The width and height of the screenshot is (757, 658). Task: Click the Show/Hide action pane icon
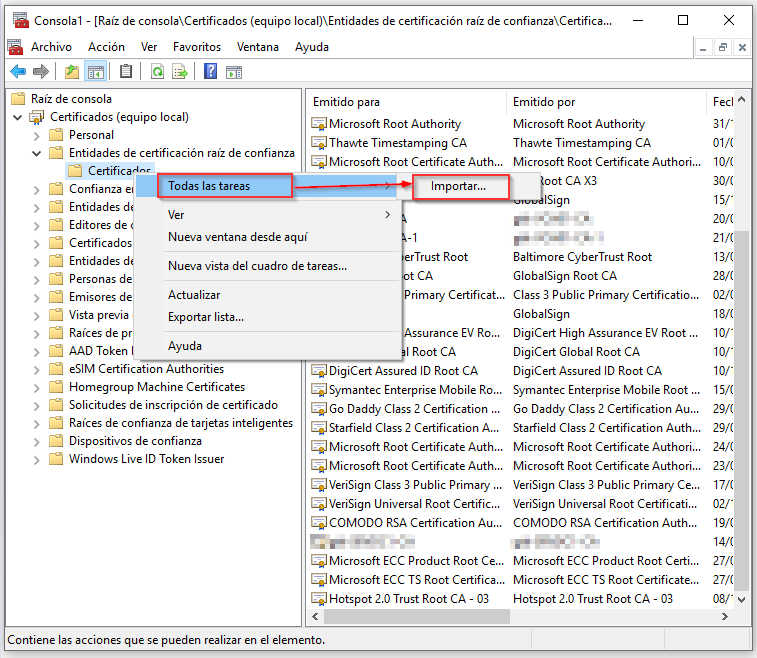pos(234,71)
